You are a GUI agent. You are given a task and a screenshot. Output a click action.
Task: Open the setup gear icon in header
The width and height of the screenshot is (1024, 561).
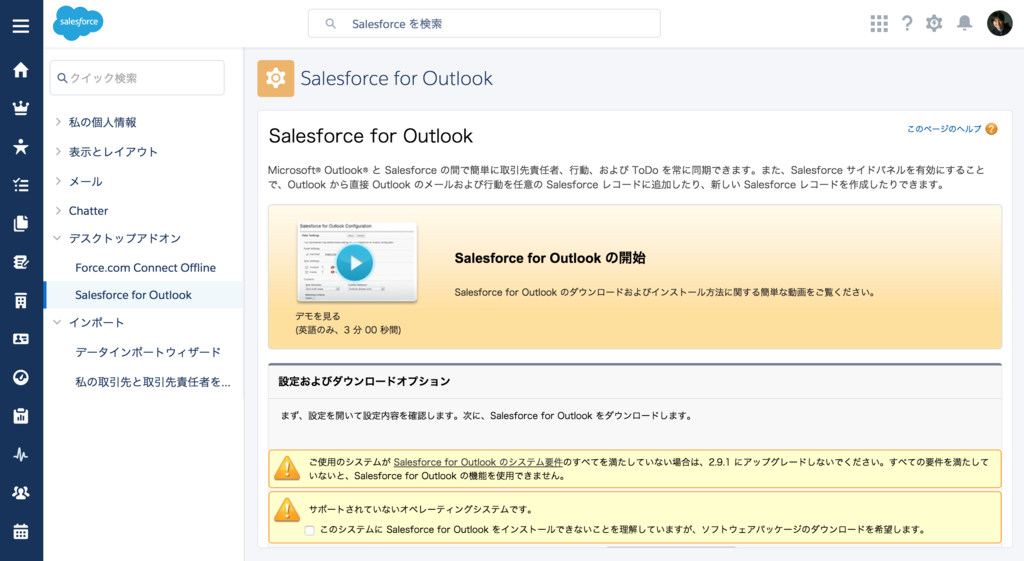pos(935,24)
